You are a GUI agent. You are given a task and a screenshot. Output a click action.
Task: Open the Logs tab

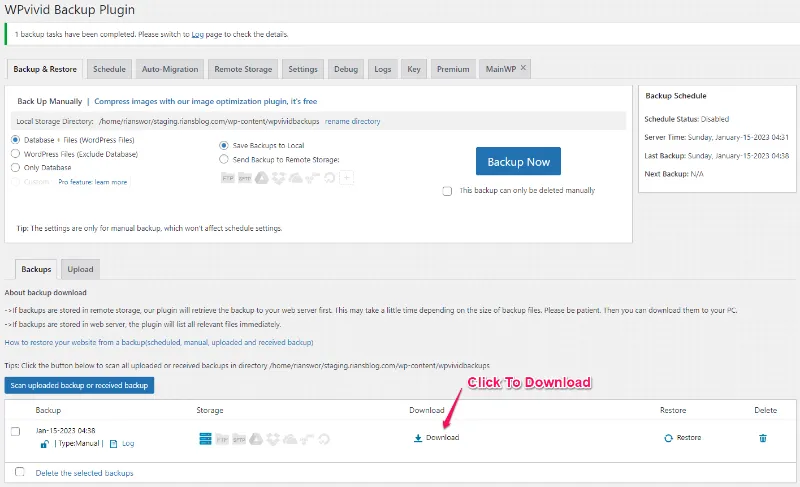(383, 69)
